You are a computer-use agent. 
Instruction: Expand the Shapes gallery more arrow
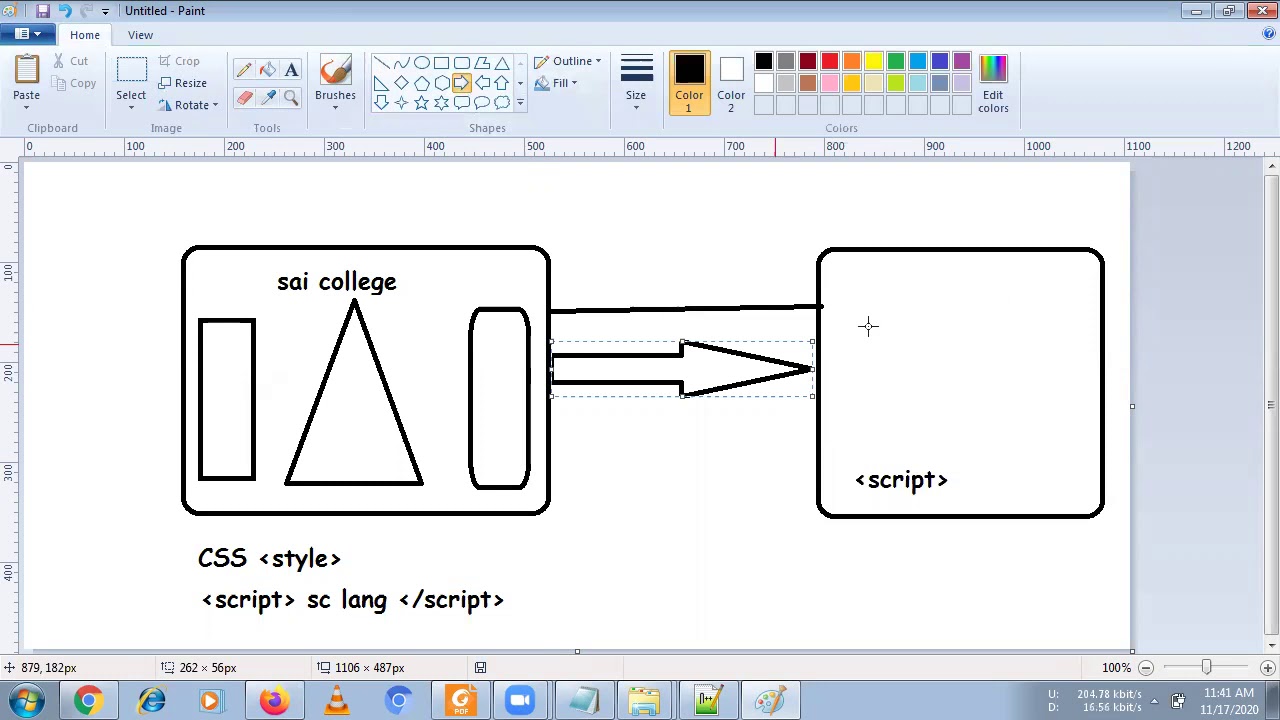pos(520,103)
